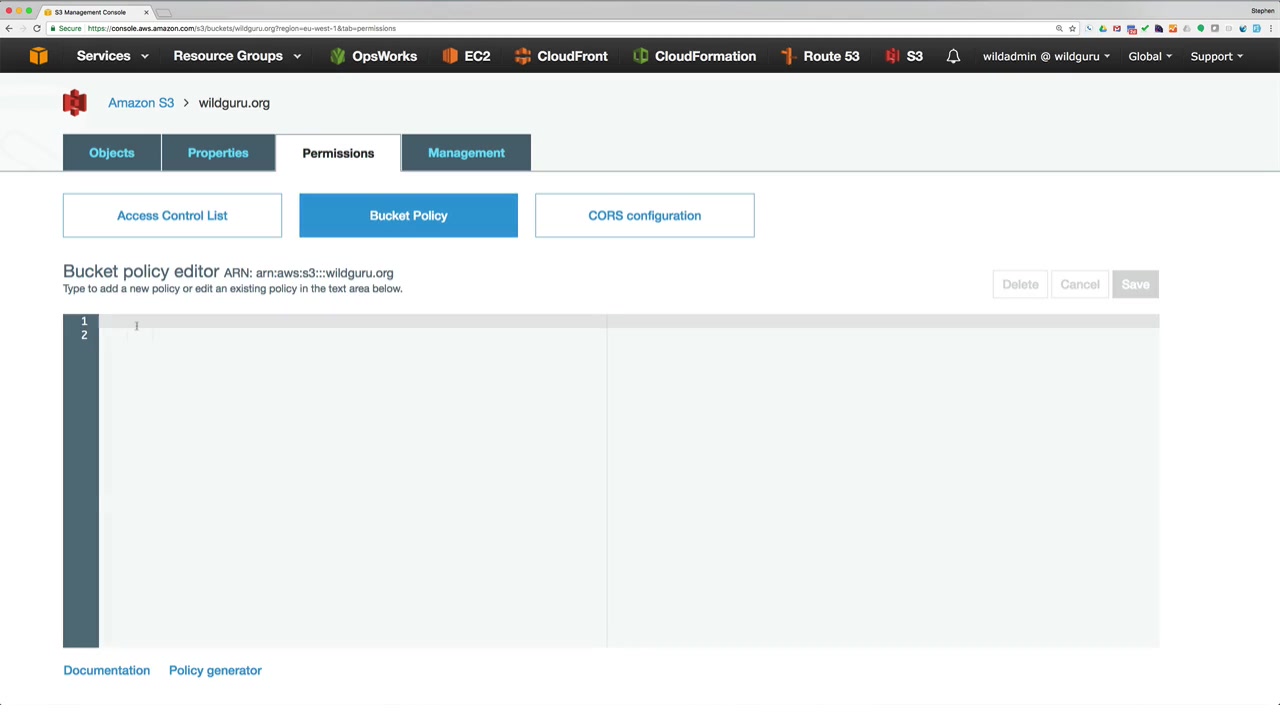Open the CORS configuration section

(644, 216)
